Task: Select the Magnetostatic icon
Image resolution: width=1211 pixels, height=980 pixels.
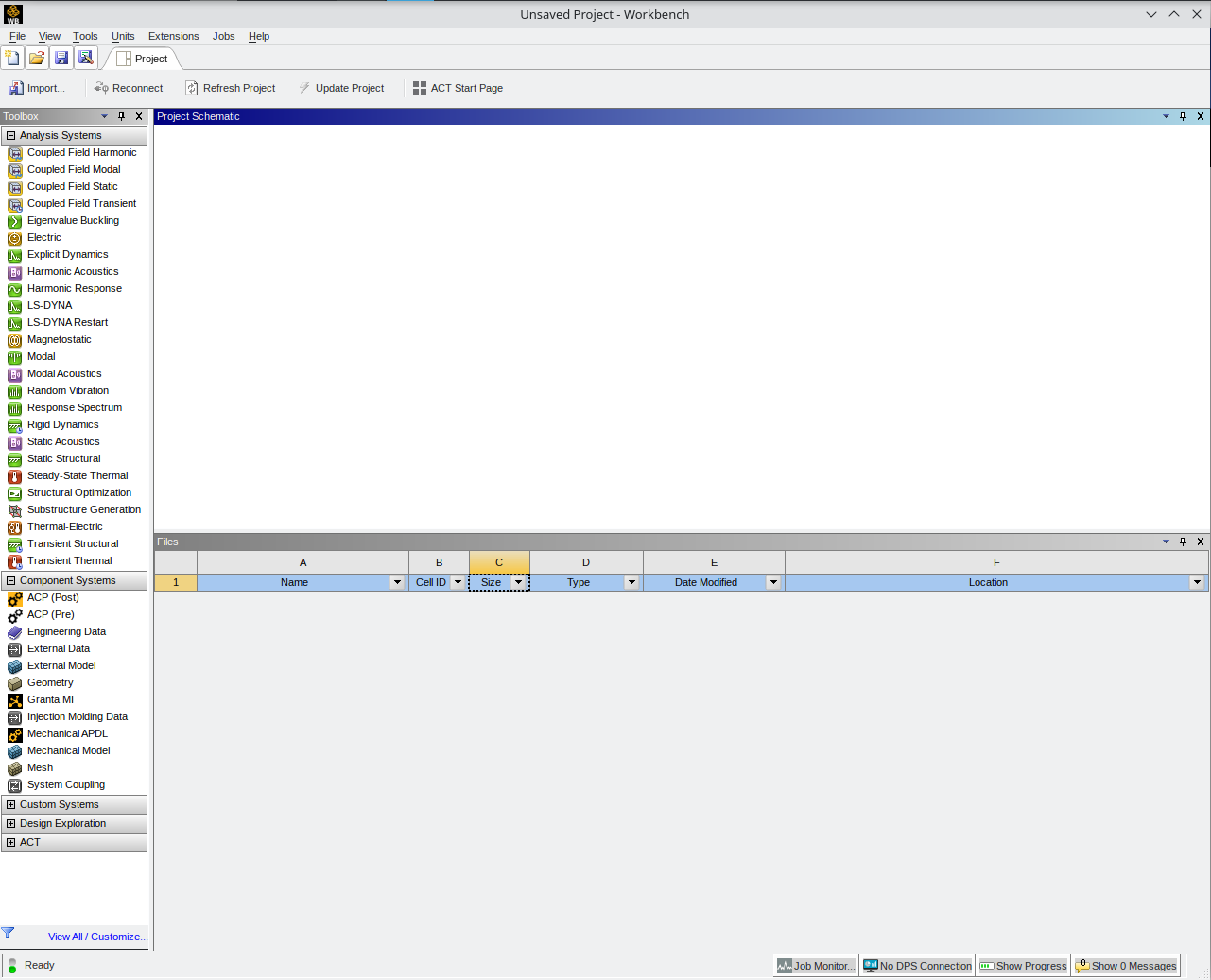Action: coord(15,340)
